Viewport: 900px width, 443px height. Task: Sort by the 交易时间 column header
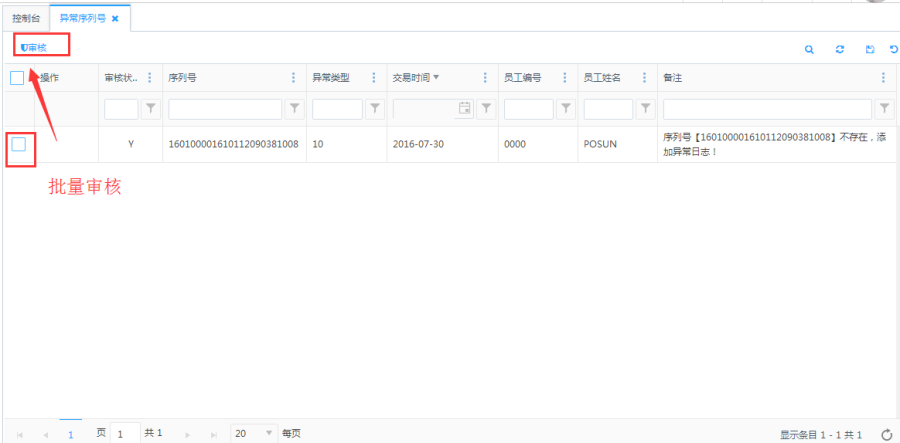pyautogui.click(x=411, y=78)
